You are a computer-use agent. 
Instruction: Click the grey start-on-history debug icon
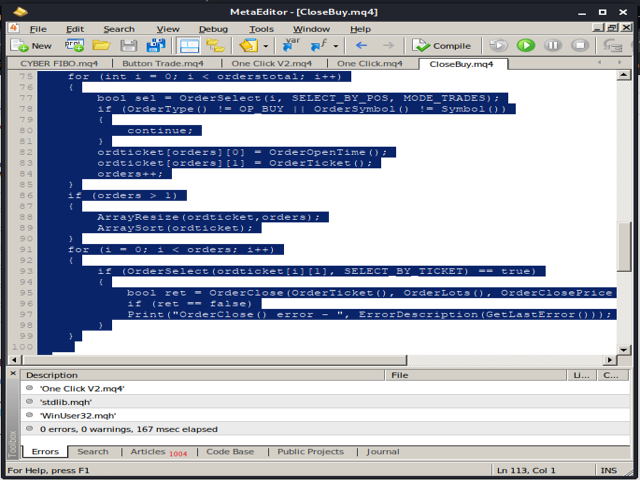point(498,45)
